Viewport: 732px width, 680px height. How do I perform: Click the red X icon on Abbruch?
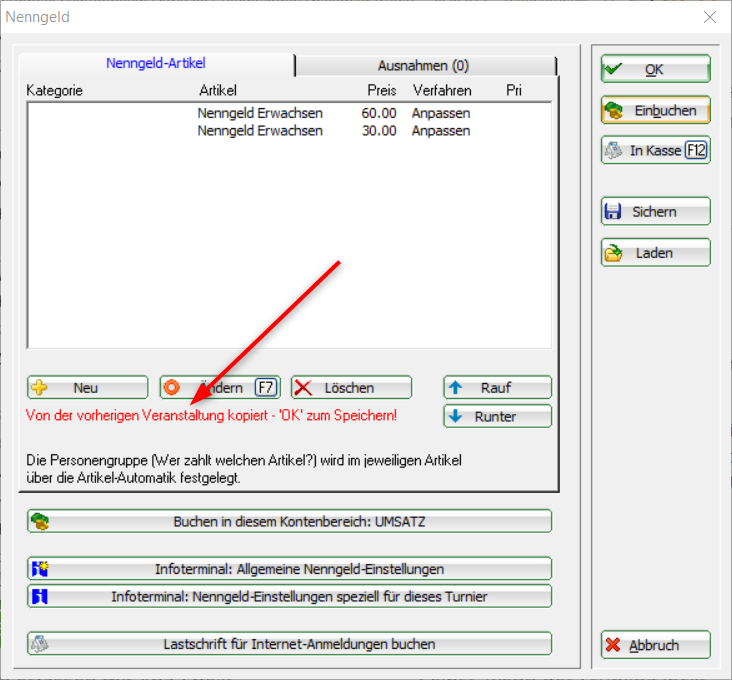pyautogui.click(x=612, y=645)
